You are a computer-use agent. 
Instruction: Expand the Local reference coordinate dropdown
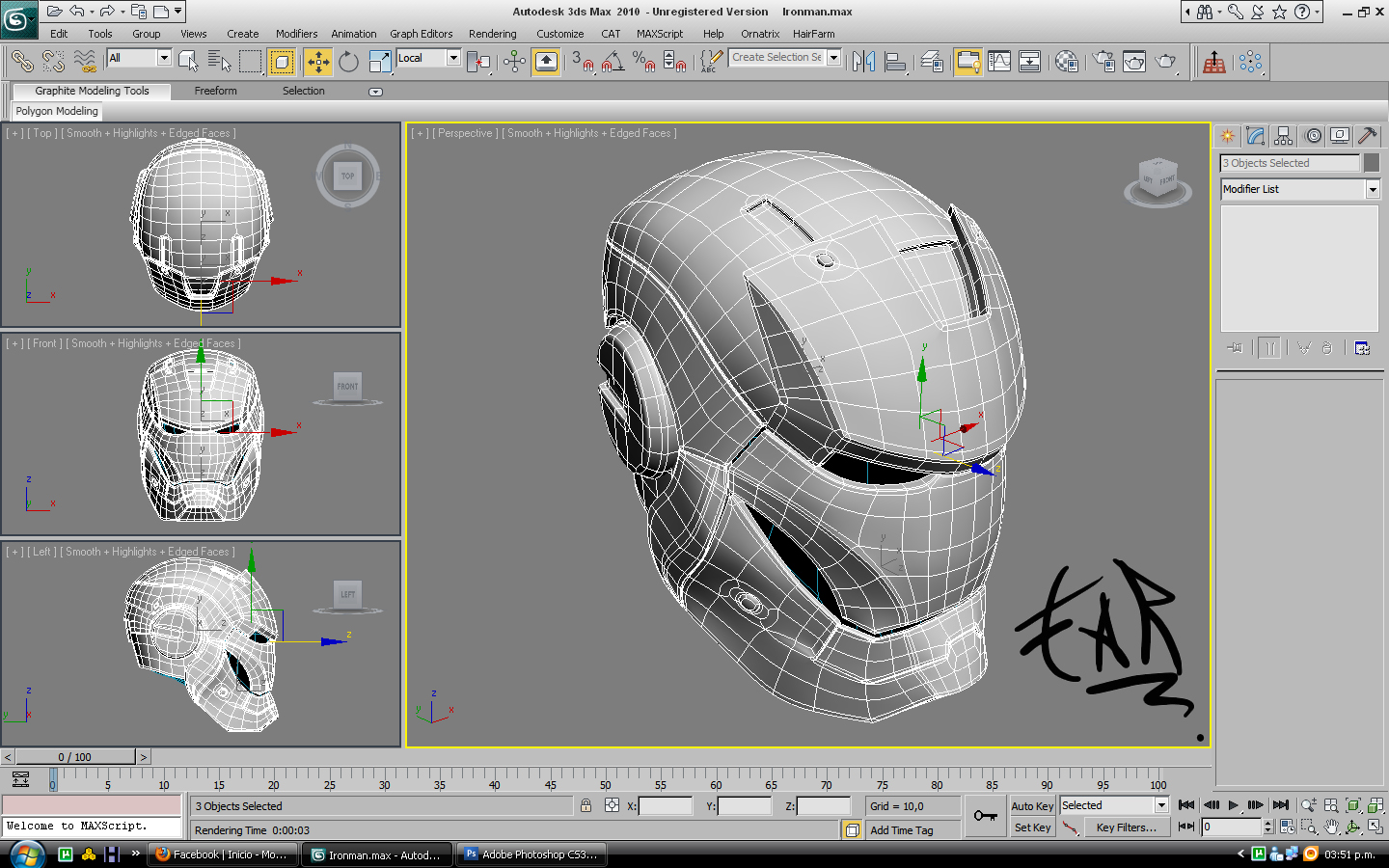452,58
